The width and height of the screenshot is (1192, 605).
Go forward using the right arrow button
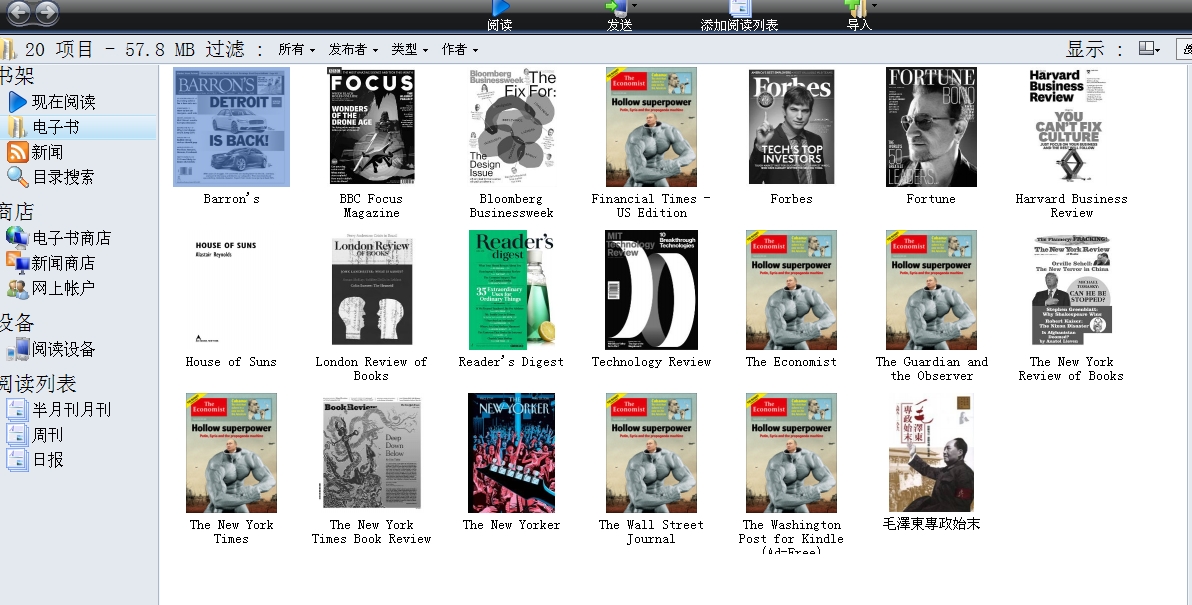point(46,13)
